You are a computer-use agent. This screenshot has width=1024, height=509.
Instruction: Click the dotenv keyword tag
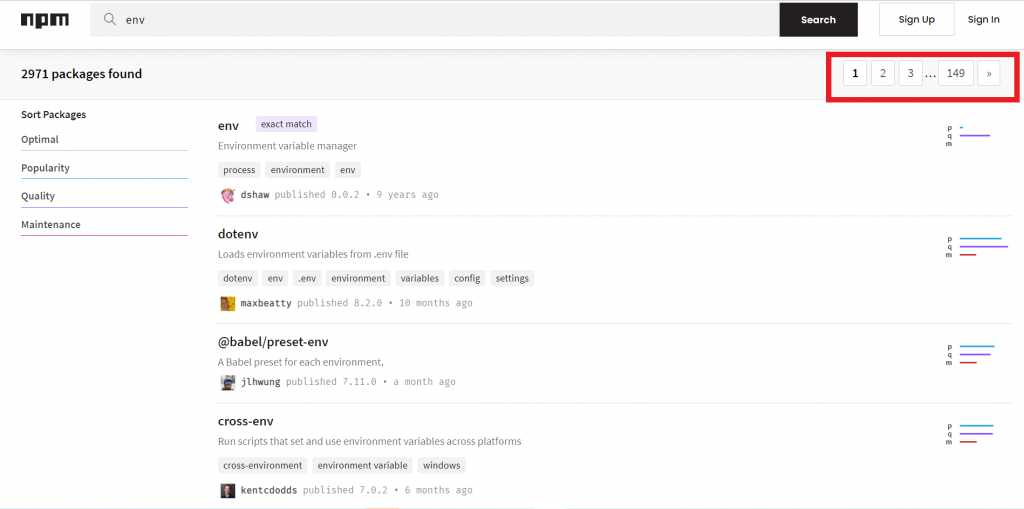tap(238, 278)
